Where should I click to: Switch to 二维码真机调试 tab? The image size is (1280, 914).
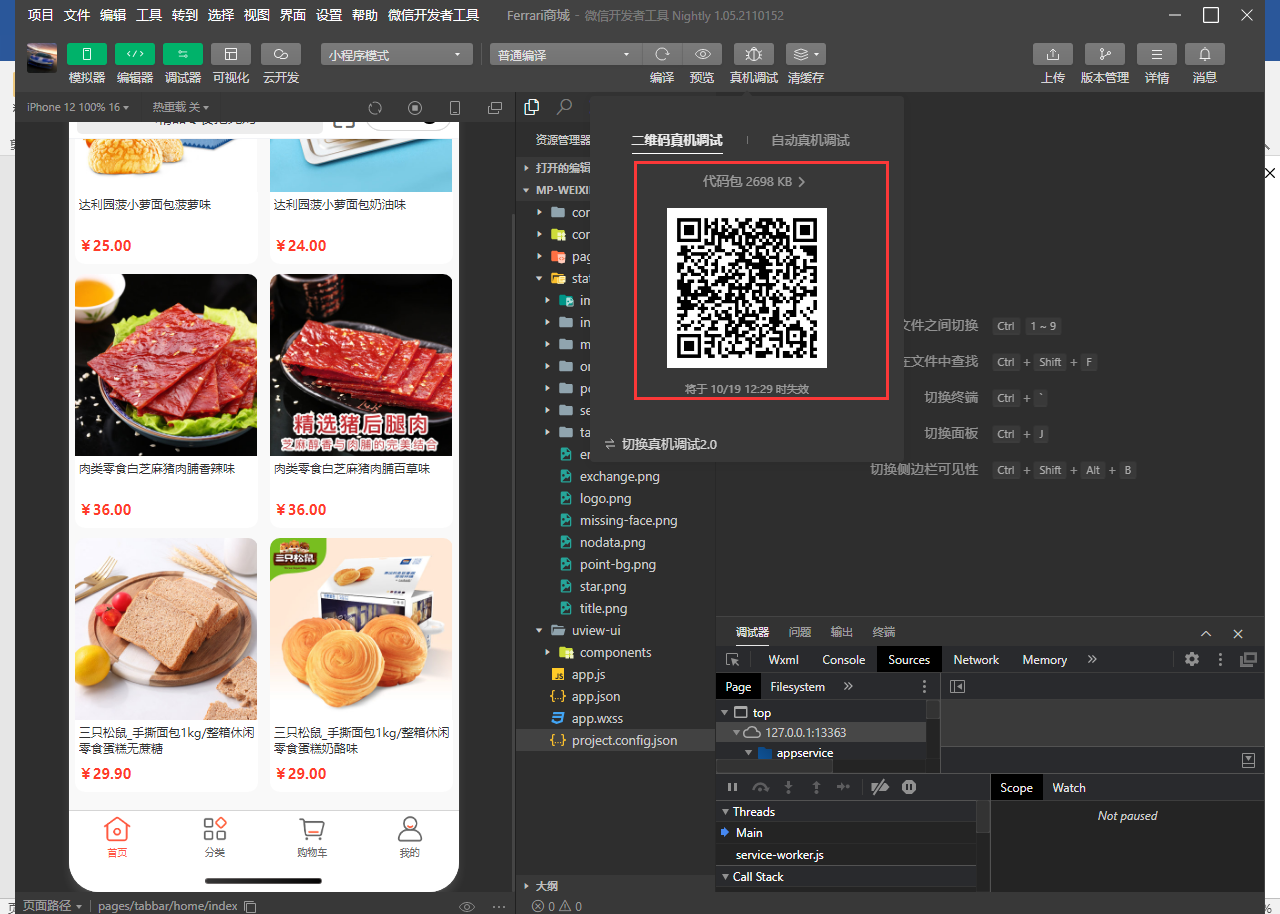(677, 140)
